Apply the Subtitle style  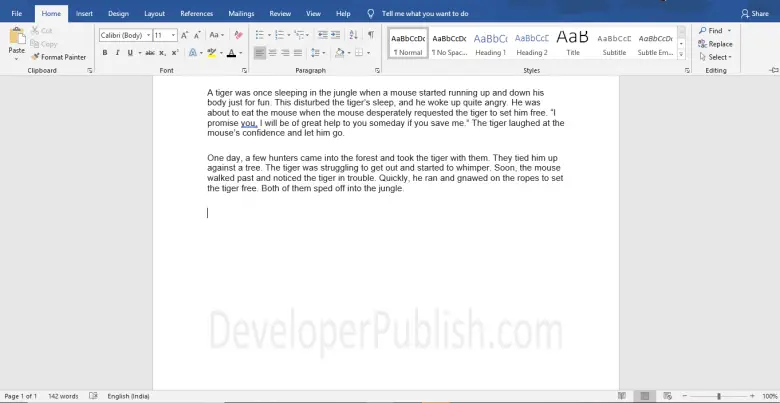click(x=614, y=44)
